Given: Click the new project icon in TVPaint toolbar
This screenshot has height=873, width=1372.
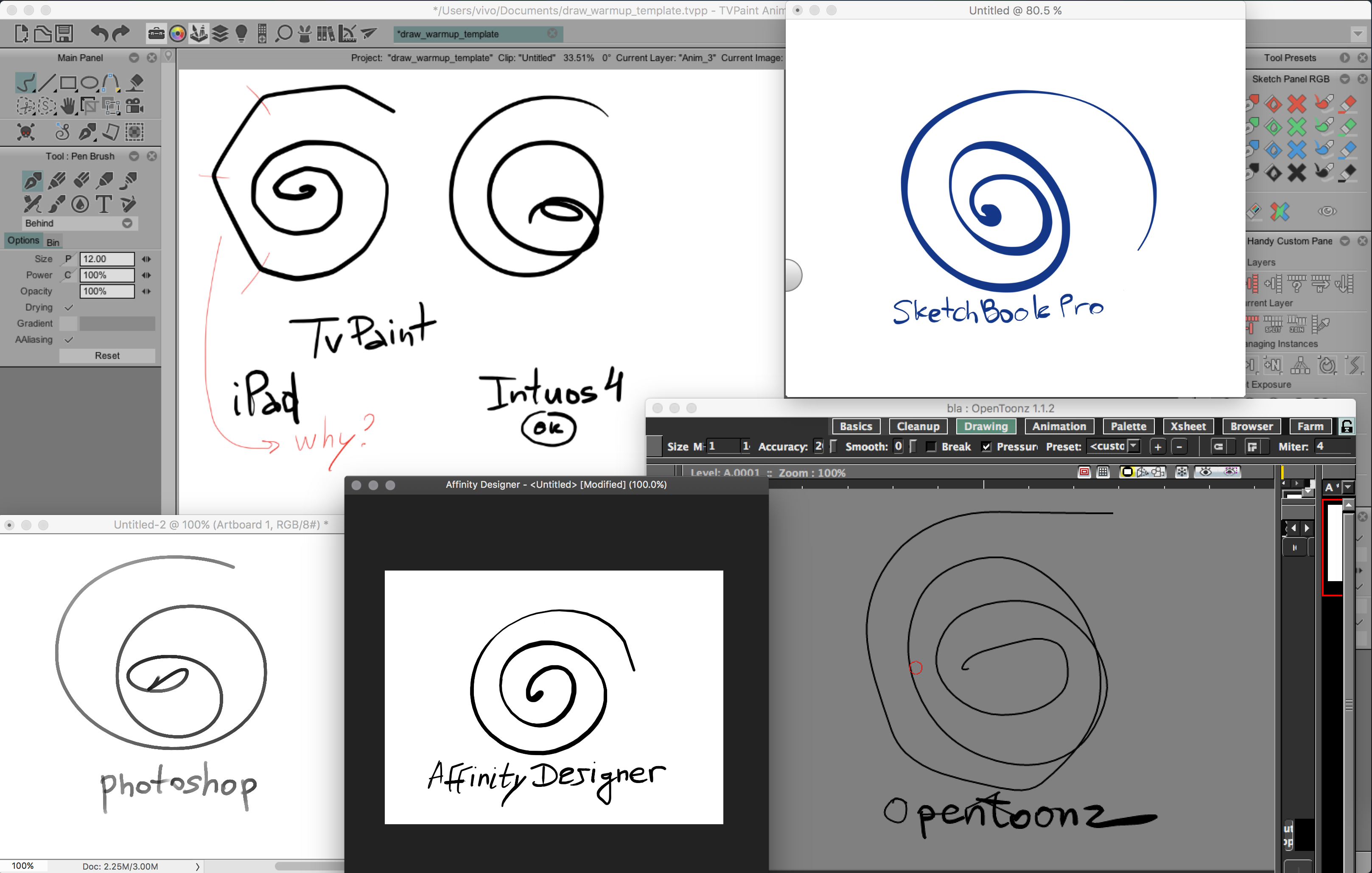Looking at the screenshot, I should pyautogui.click(x=21, y=34).
